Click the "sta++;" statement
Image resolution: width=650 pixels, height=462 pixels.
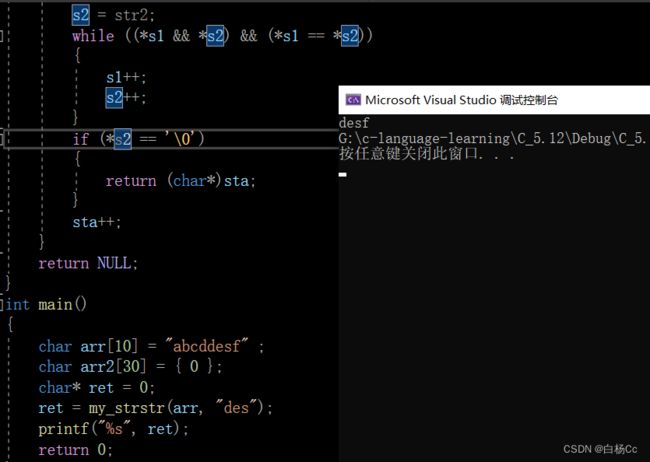(97, 222)
